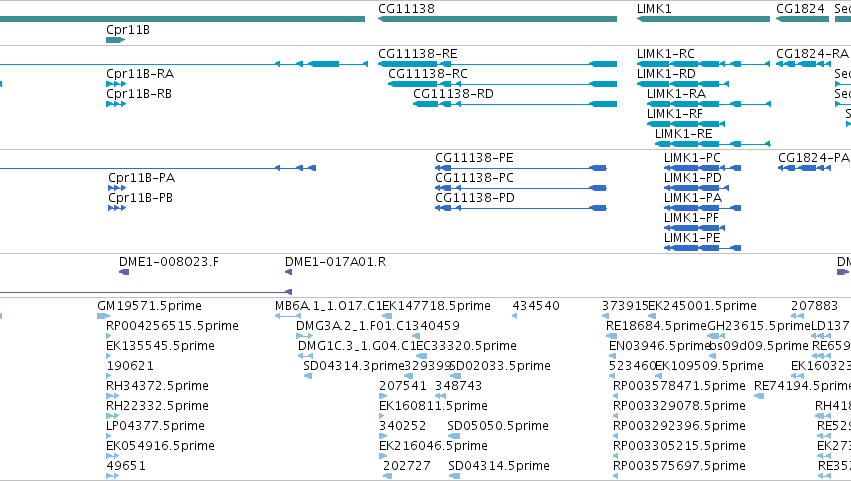Click protein LIMK1-PD label
This screenshot has width=851, height=481.
(x=693, y=178)
